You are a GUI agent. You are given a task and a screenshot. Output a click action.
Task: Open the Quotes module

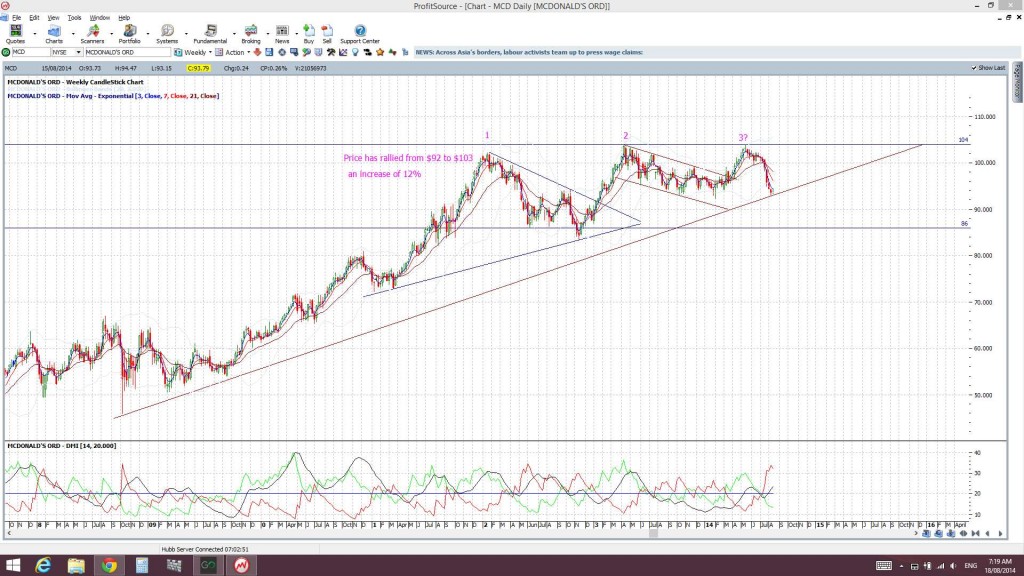click(15, 34)
